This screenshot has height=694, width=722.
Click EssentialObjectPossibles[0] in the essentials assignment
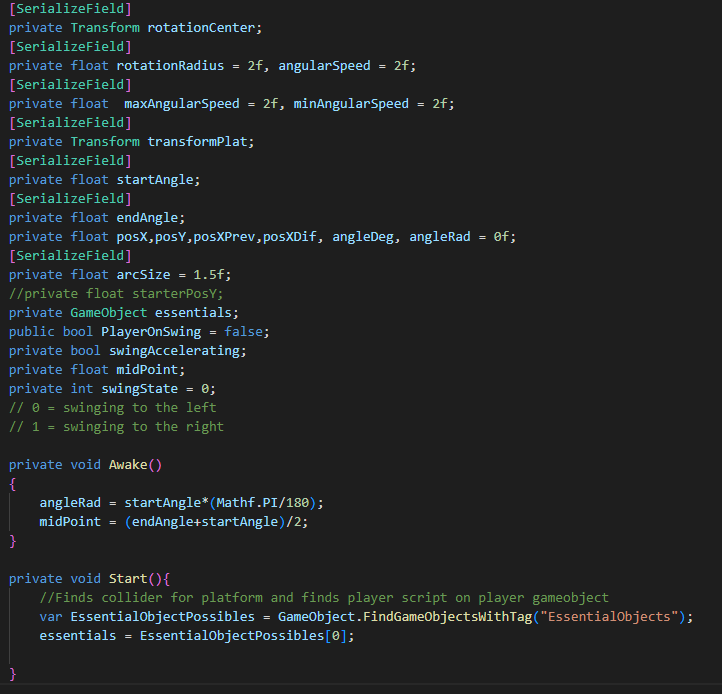pyautogui.click(x=243, y=636)
